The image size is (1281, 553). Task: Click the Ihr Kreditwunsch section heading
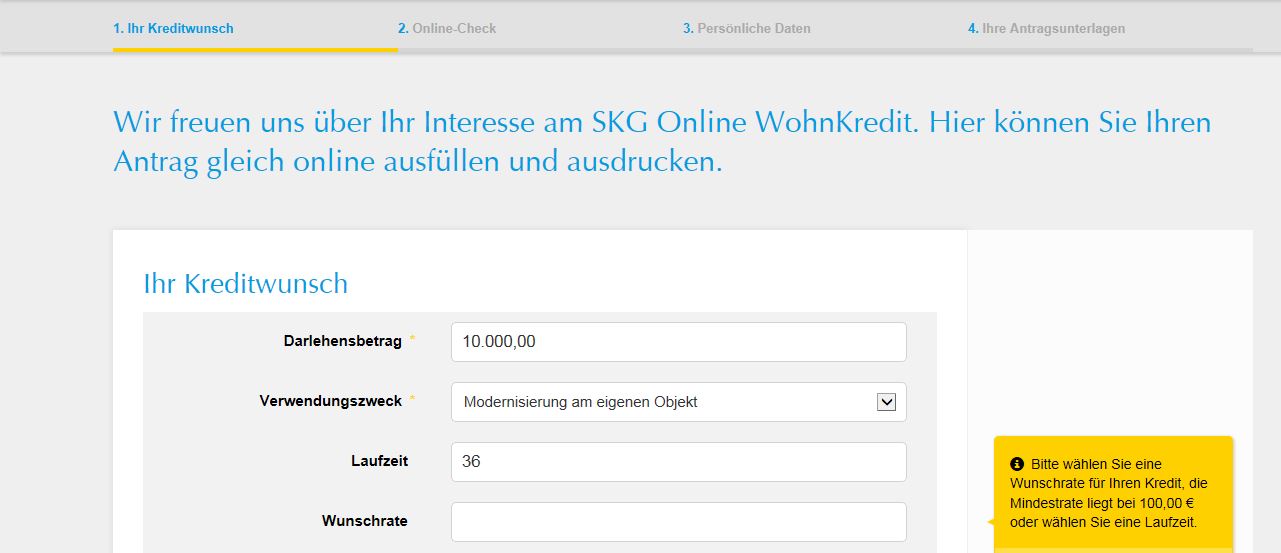coord(246,283)
